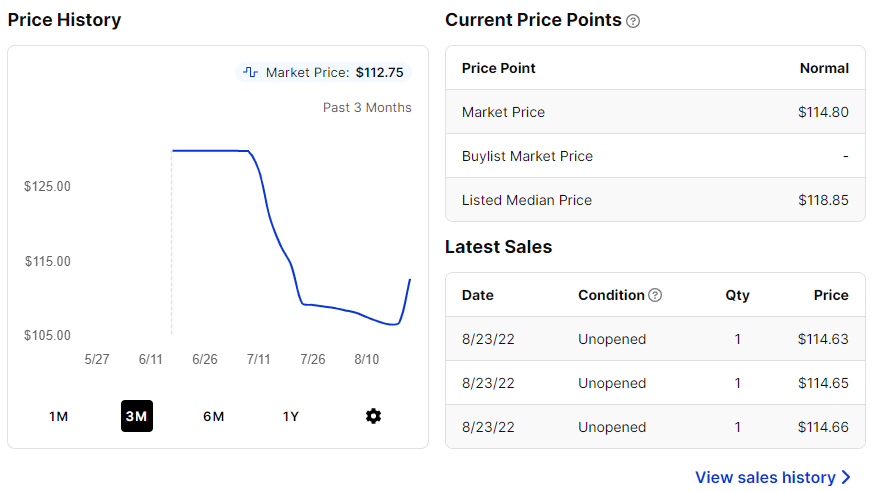
Task: Click the Price History heading
Action: click(64, 20)
